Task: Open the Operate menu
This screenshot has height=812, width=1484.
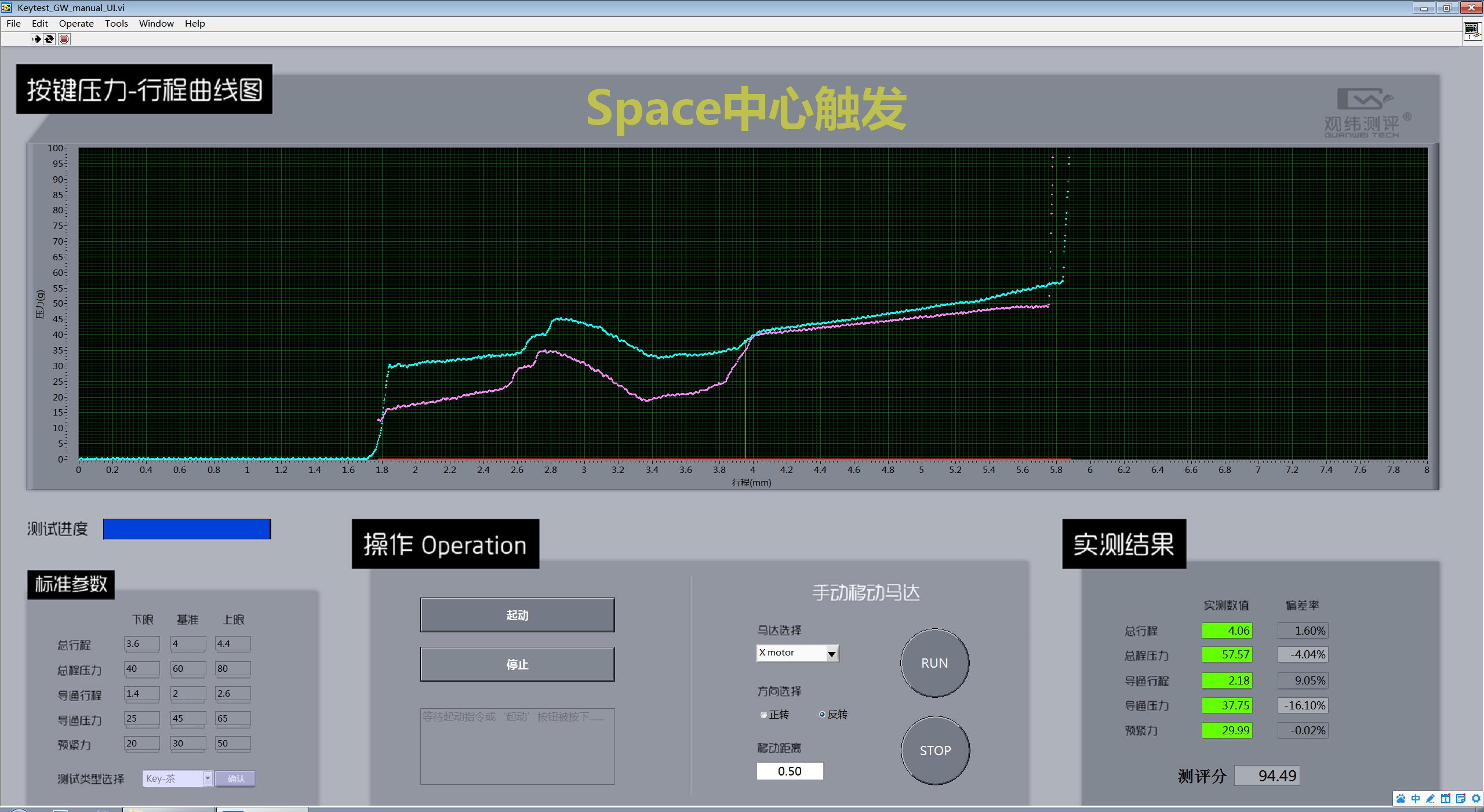Action: tap(76, 23)
